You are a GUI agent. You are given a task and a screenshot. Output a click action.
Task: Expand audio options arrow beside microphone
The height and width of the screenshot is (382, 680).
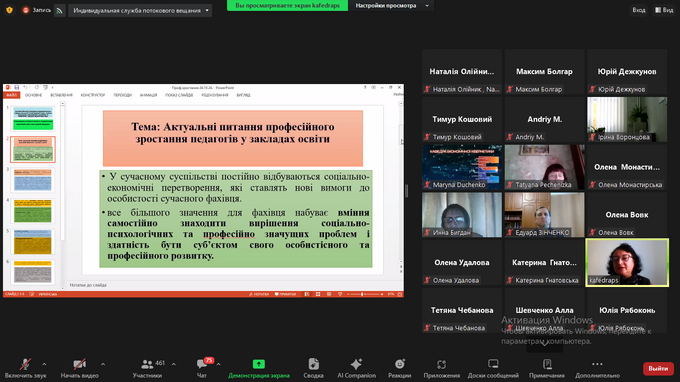pyautogui.click(x=44, y=364)
